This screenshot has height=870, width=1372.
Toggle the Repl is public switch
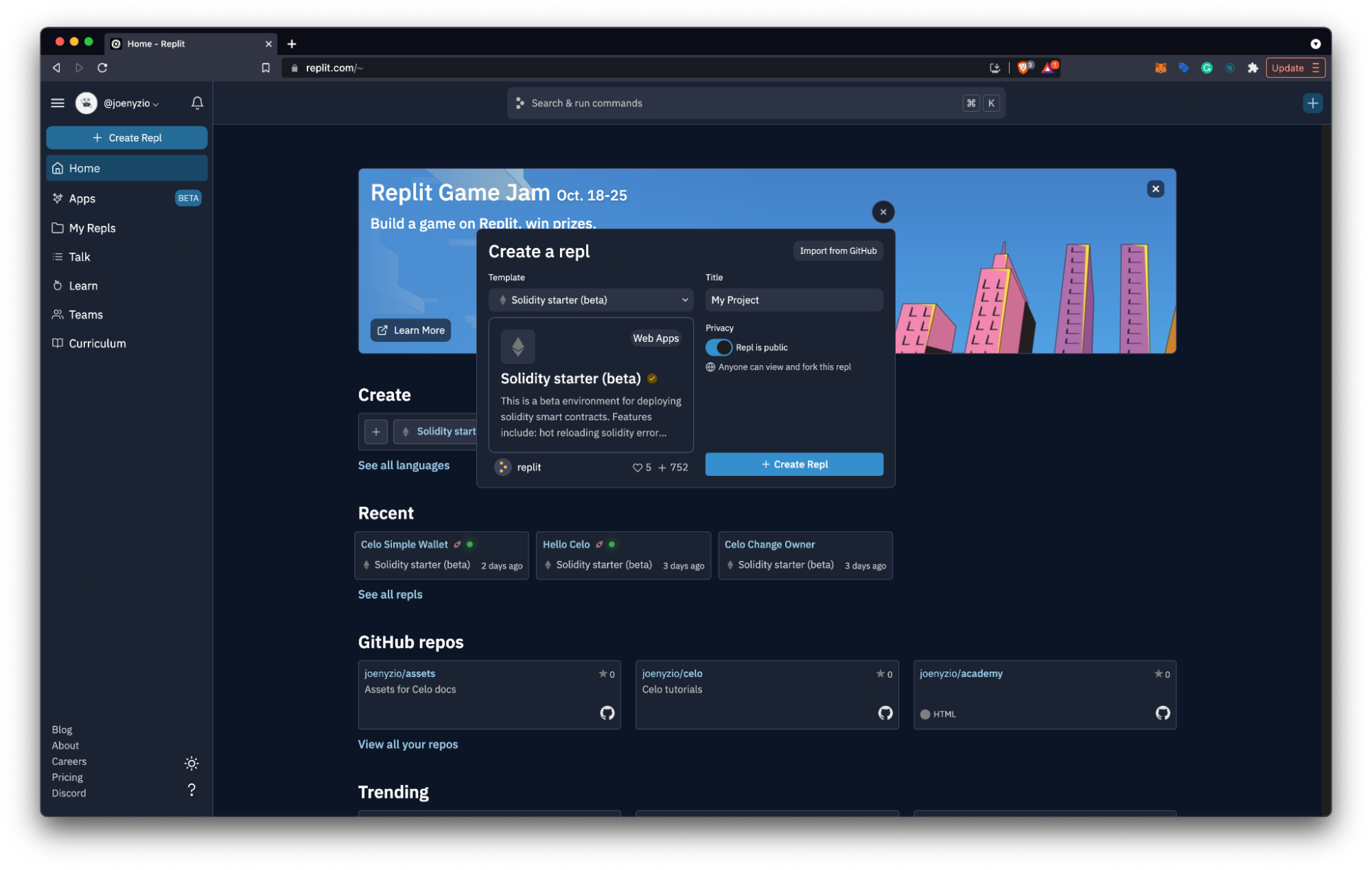(719, 347)
